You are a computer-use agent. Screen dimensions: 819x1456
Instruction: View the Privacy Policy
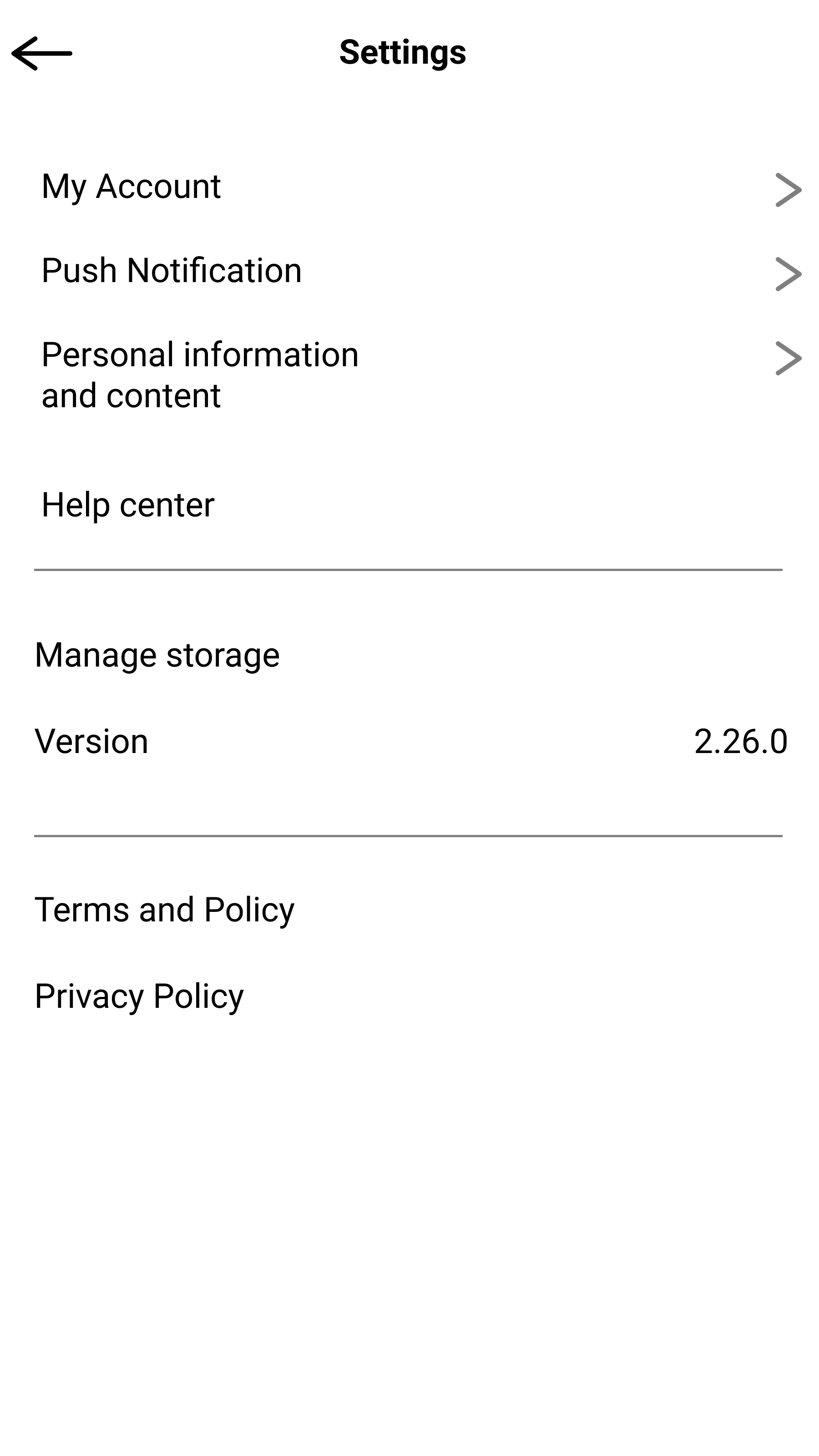click(139, 996)
